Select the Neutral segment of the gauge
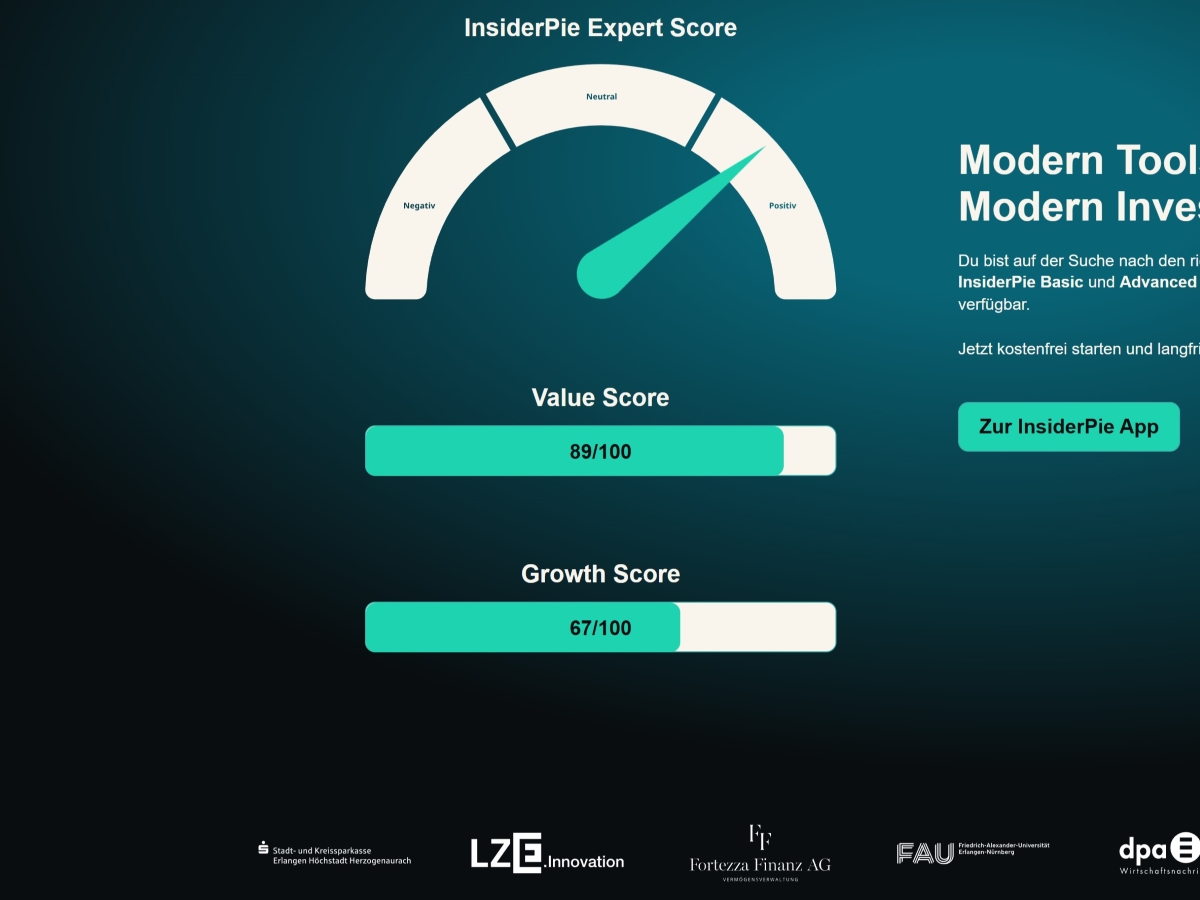Viewport: 1200px width, 900px height. (601, 106)
